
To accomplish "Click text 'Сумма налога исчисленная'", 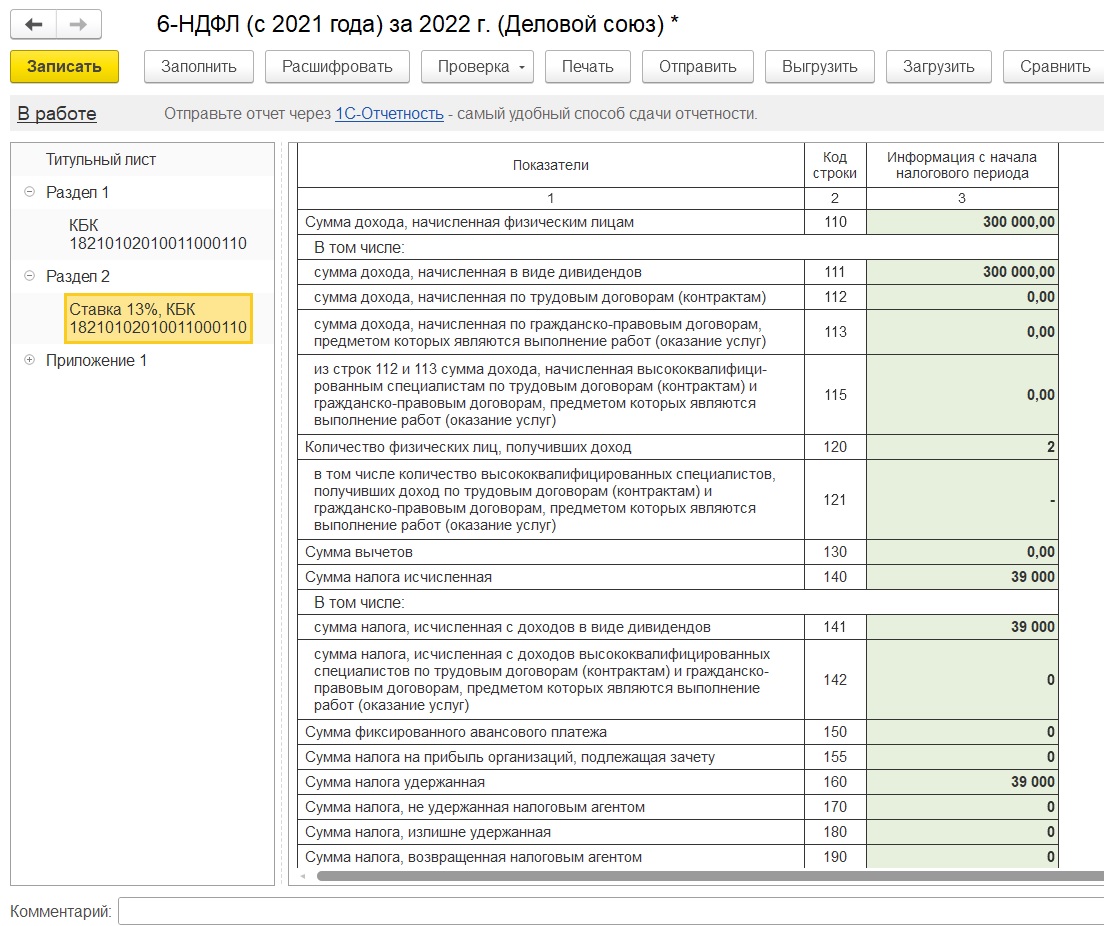I will tap(398, 577).
